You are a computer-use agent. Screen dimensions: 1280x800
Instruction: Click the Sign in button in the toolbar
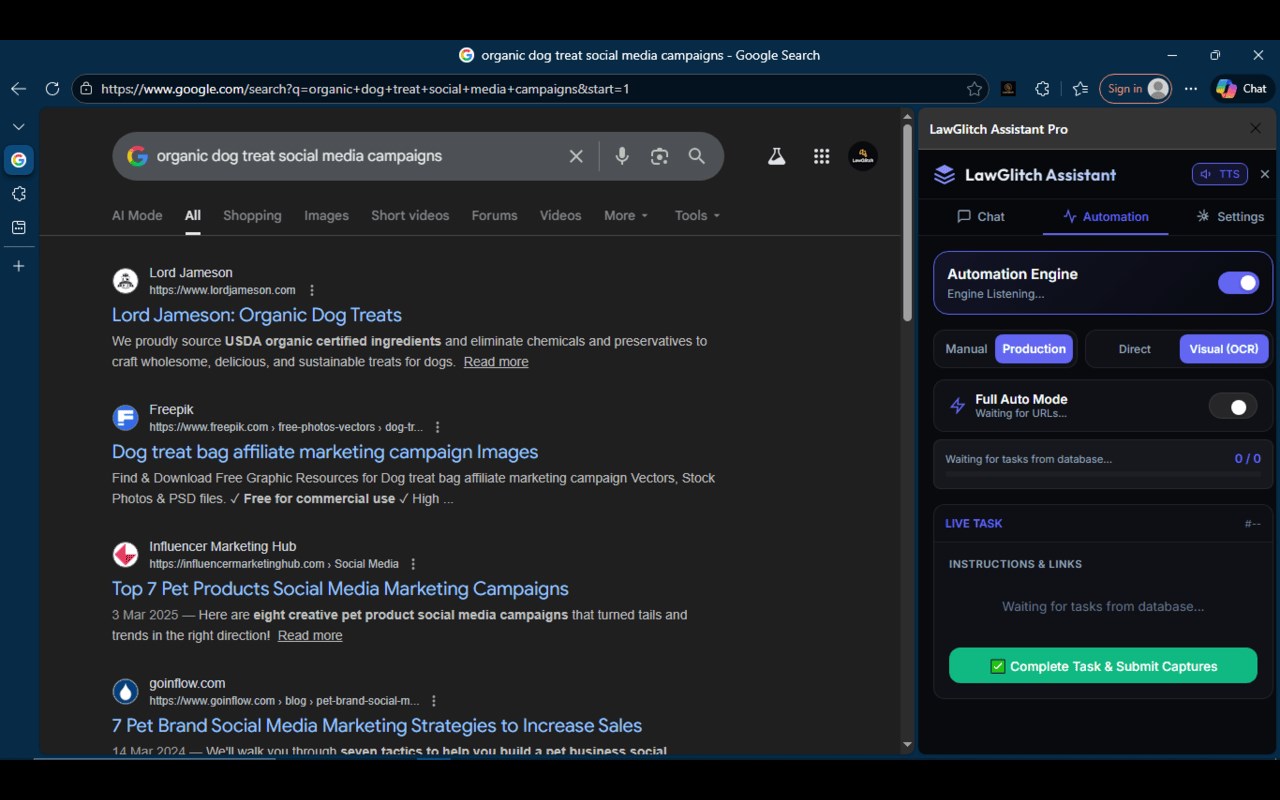point(1135,89)
